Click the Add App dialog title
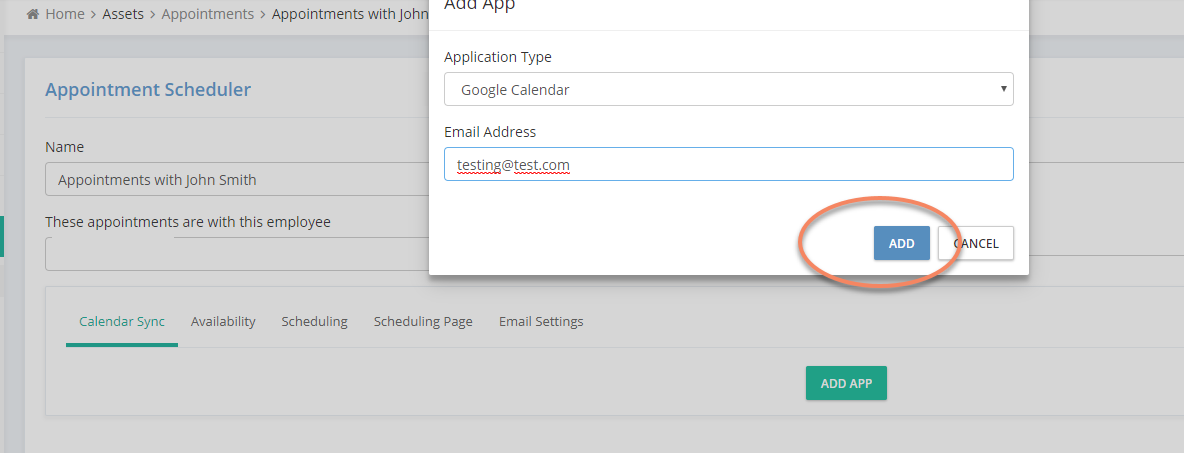 click(479, 5)
